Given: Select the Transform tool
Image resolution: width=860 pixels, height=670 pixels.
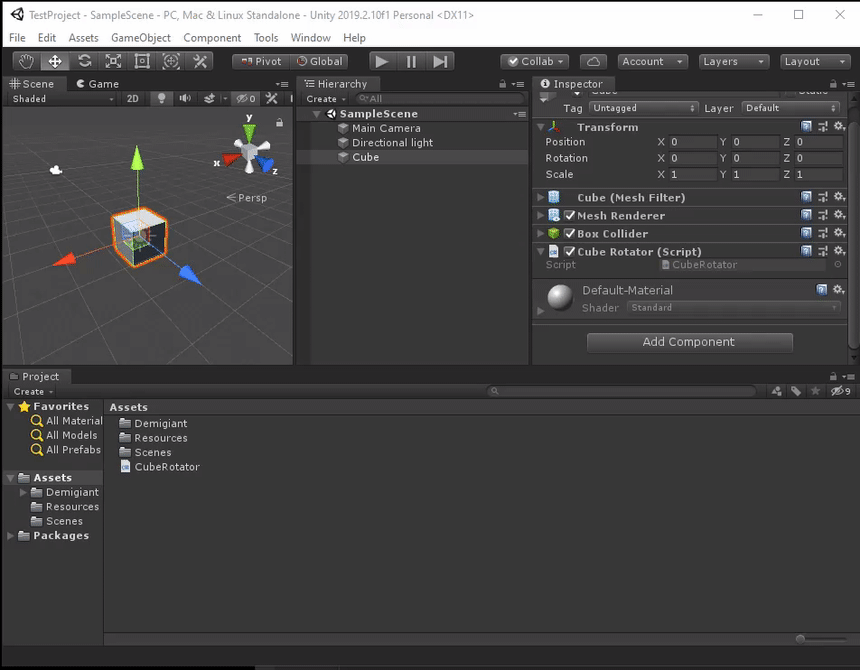Looking at the screenshot, I should tap(171, 61).
